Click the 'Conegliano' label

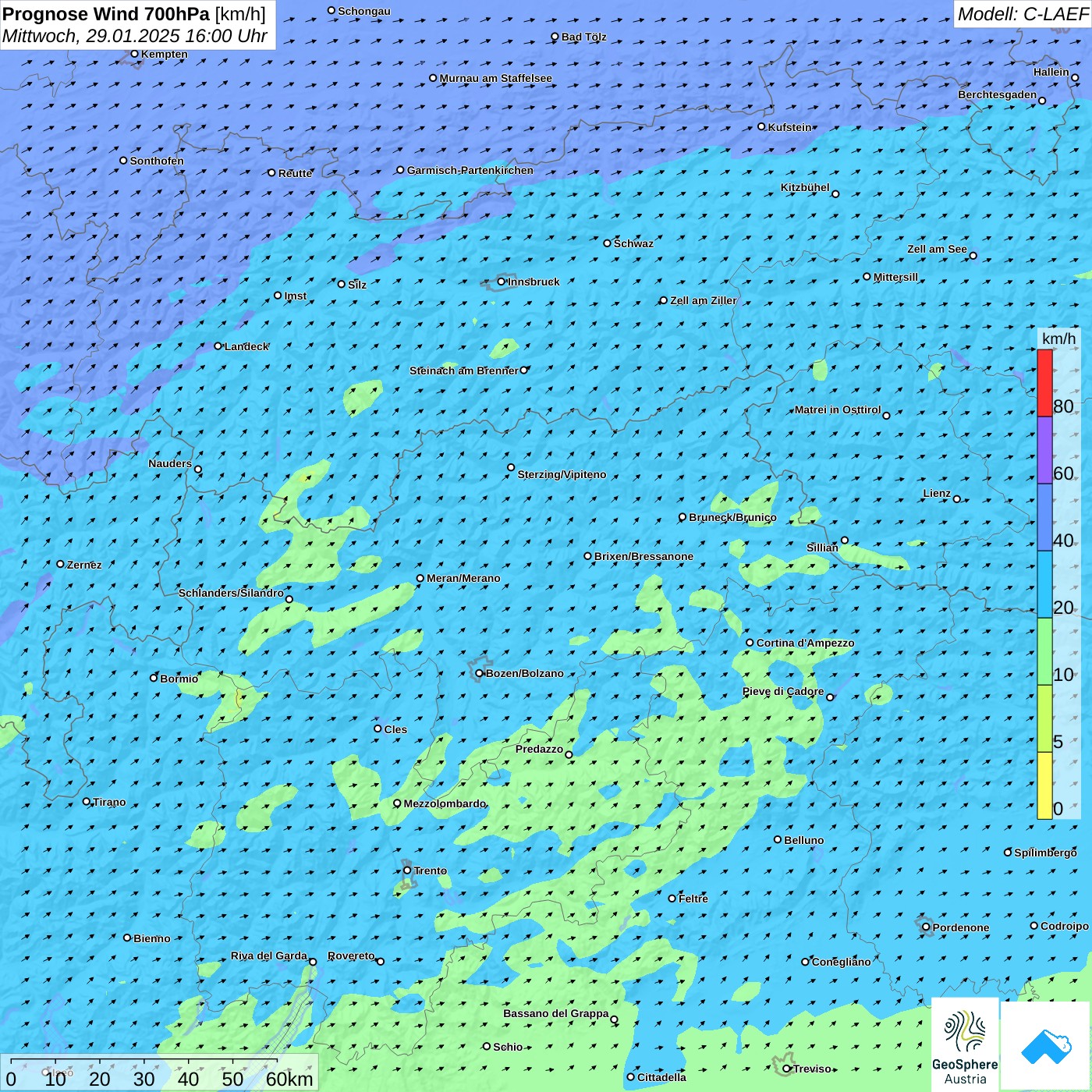click(841, 962)
